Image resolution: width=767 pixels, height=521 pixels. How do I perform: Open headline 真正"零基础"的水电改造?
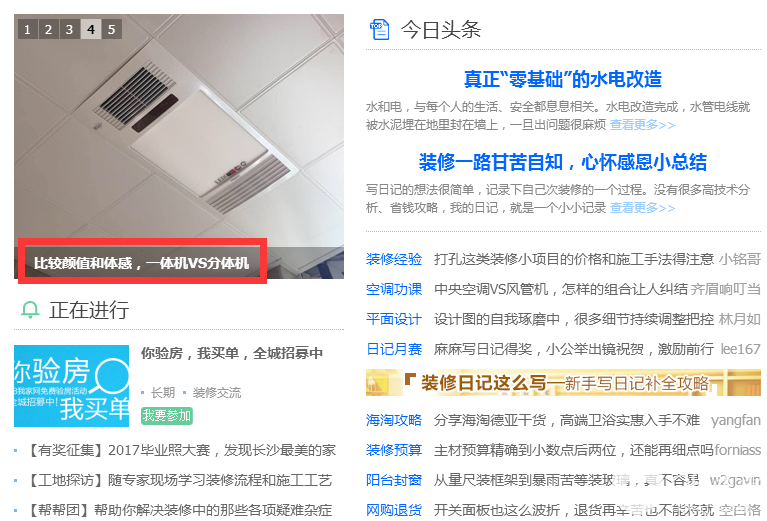[x=563, y=79]
